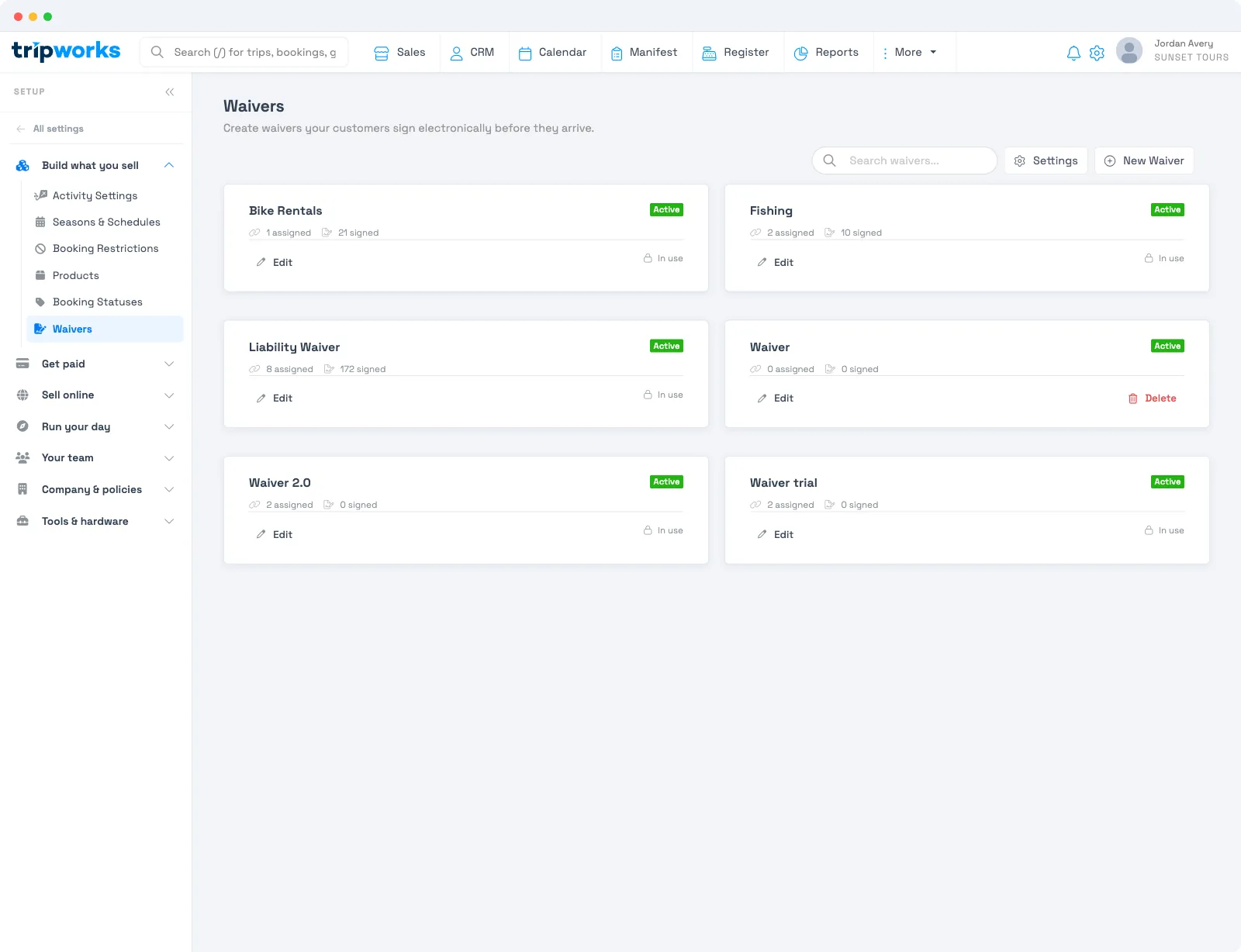The image size is (1241, 952).
Task: Expand the Company & policies section
Action: point(169,489)
